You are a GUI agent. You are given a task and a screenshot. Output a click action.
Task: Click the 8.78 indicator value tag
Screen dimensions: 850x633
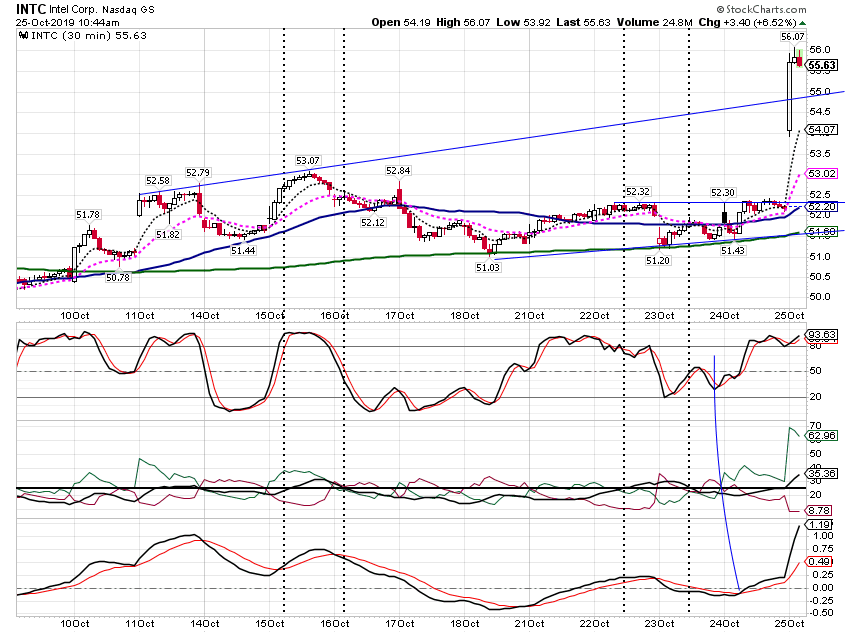[819, 511]
